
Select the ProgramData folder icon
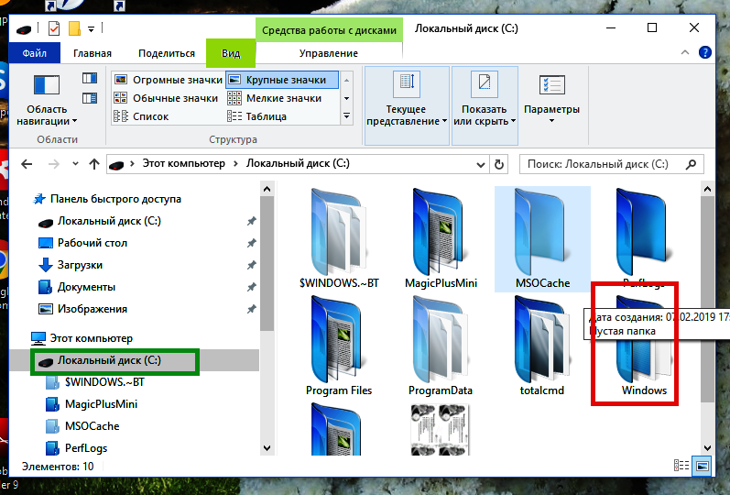point(440,346)
